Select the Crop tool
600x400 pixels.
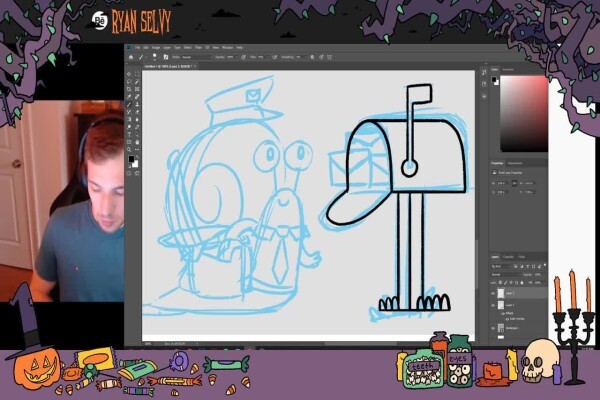129,89
